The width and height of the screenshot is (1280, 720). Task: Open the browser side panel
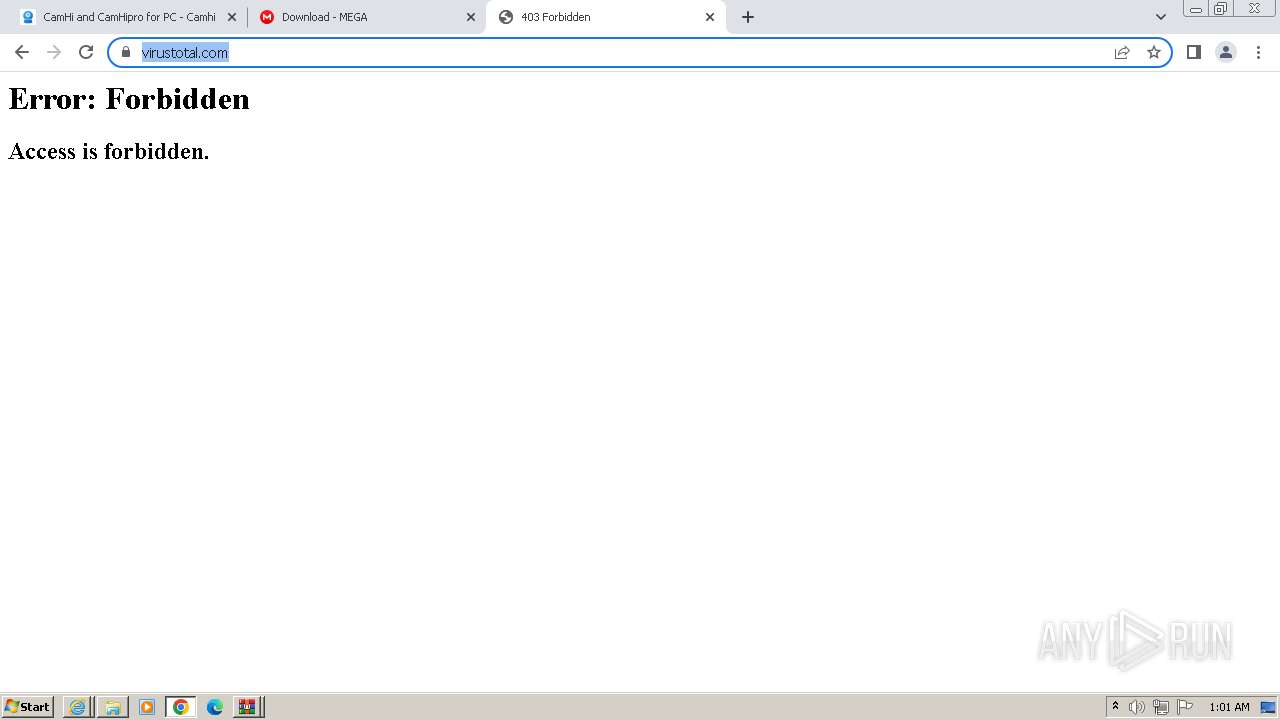1194,52
